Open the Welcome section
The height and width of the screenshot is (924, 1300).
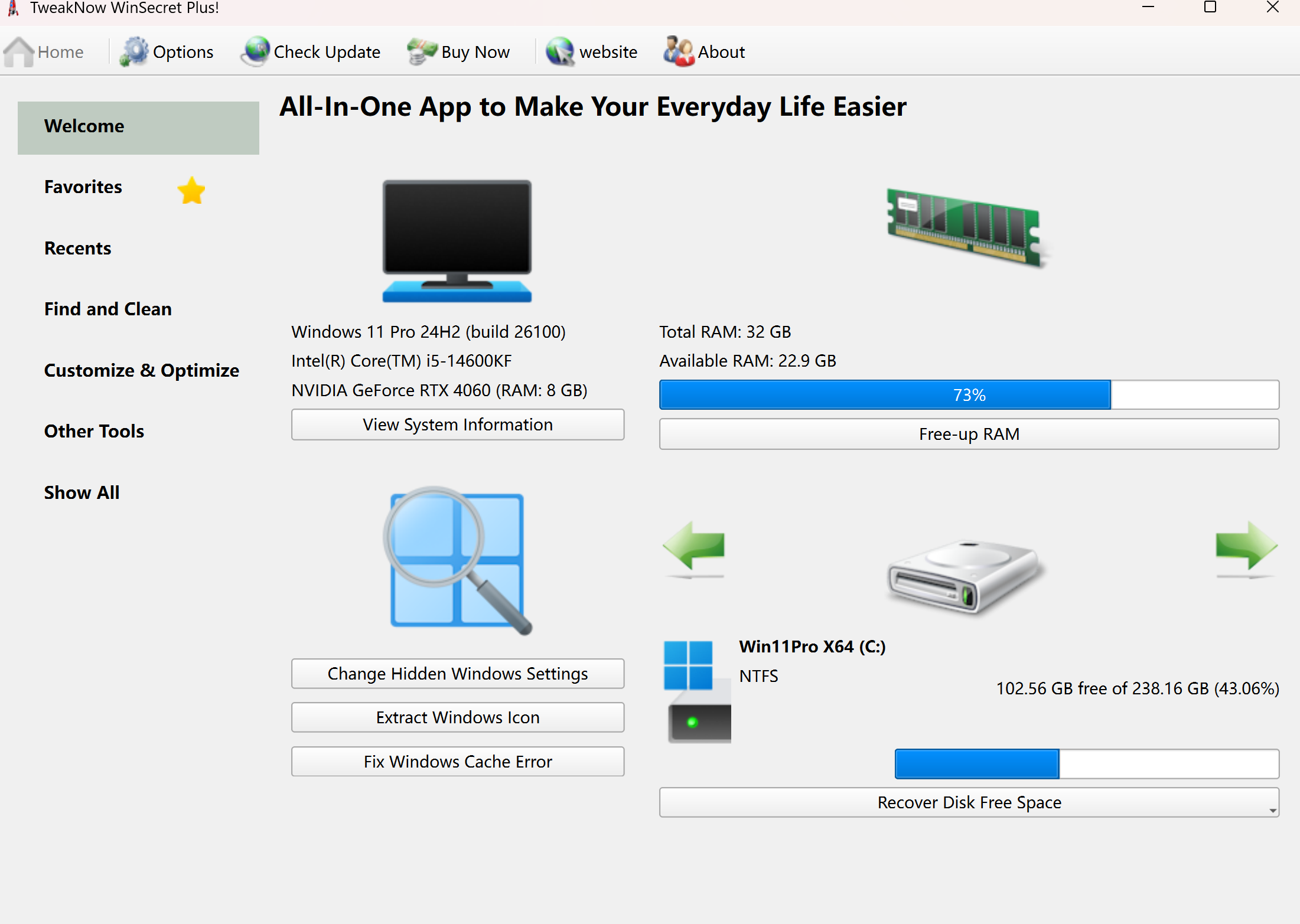tap(138, 128)
